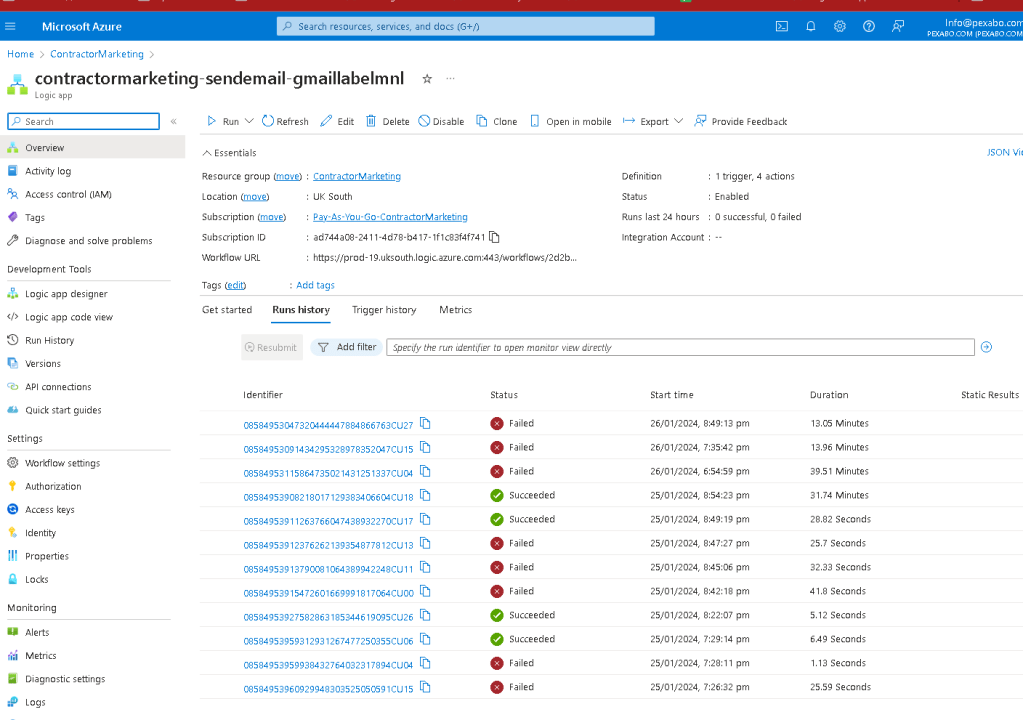Copy identifier of the 8:54:23 pm run
The width and height of the screenshot is (1023, 720).
pyautogui.click(x=425, y=496)
